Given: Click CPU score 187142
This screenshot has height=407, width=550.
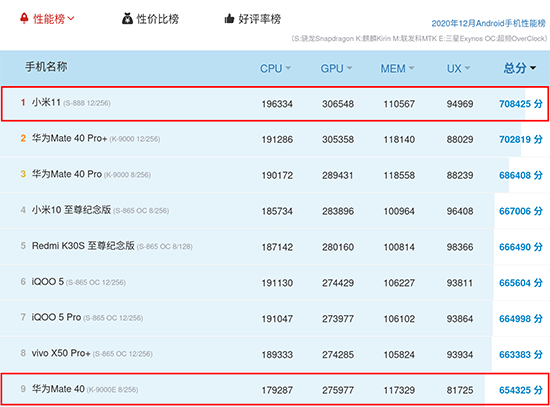Looking at the screenshot, I should pyautogui.click(x=277, y=247).
